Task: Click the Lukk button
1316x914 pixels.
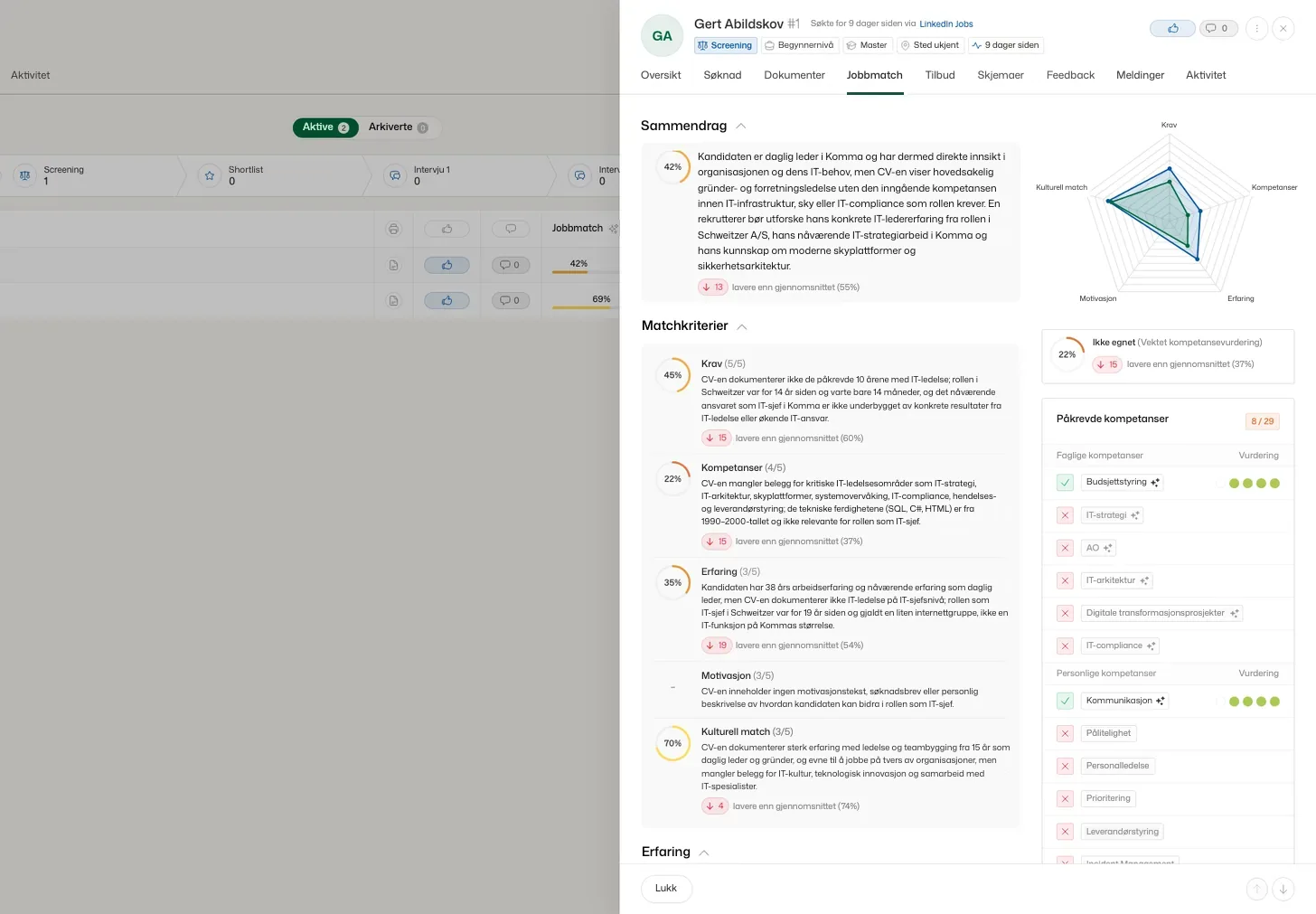Action: [666, 889]
